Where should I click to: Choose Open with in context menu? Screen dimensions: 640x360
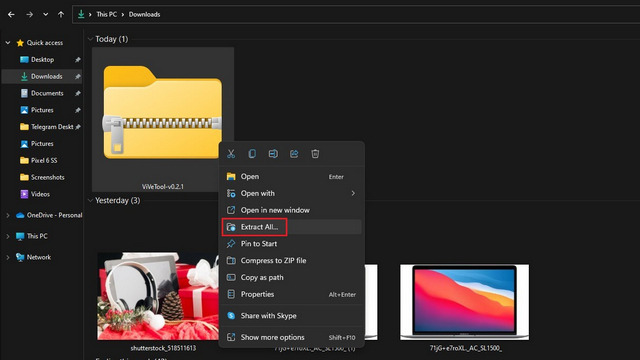[x=291, y=193]
